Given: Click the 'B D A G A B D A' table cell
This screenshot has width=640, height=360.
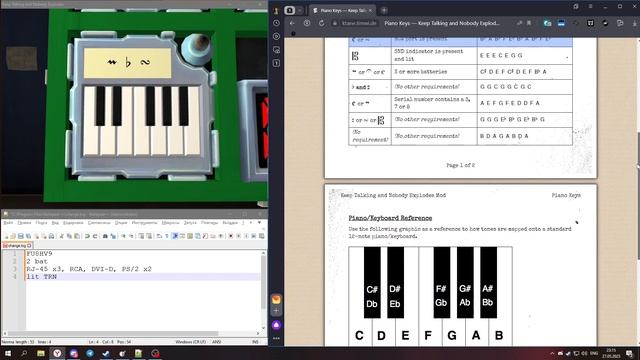Looking at the screenshot, I should [524, 136].
